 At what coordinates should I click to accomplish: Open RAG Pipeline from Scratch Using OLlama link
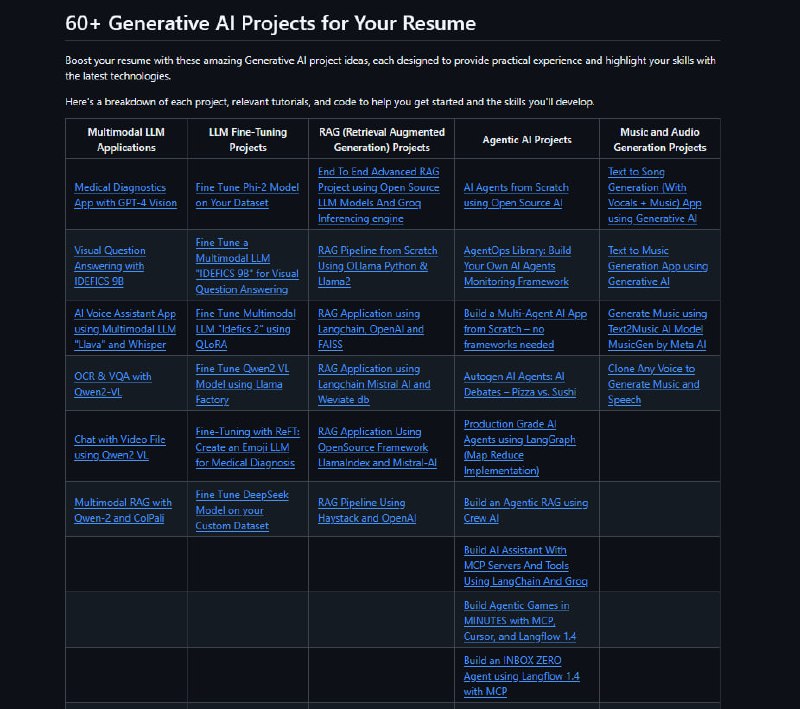[378, 266]
